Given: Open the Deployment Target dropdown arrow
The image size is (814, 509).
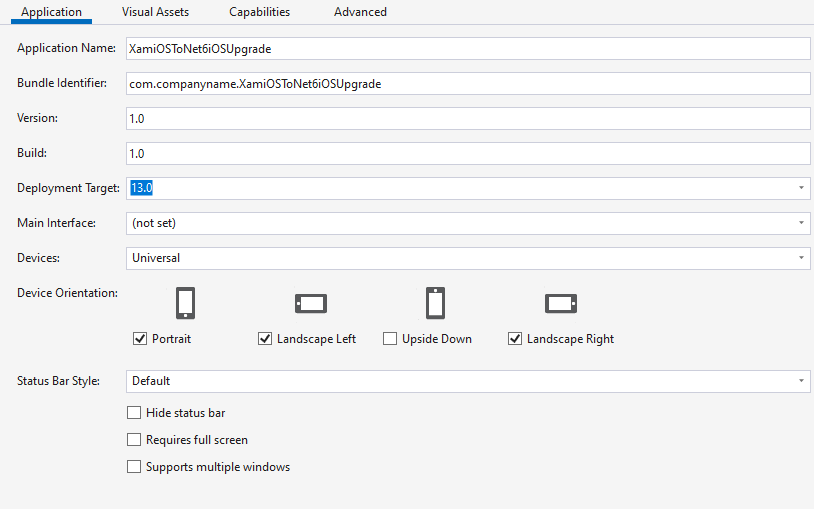Looking at the screenshot, I should click(801, 188).
